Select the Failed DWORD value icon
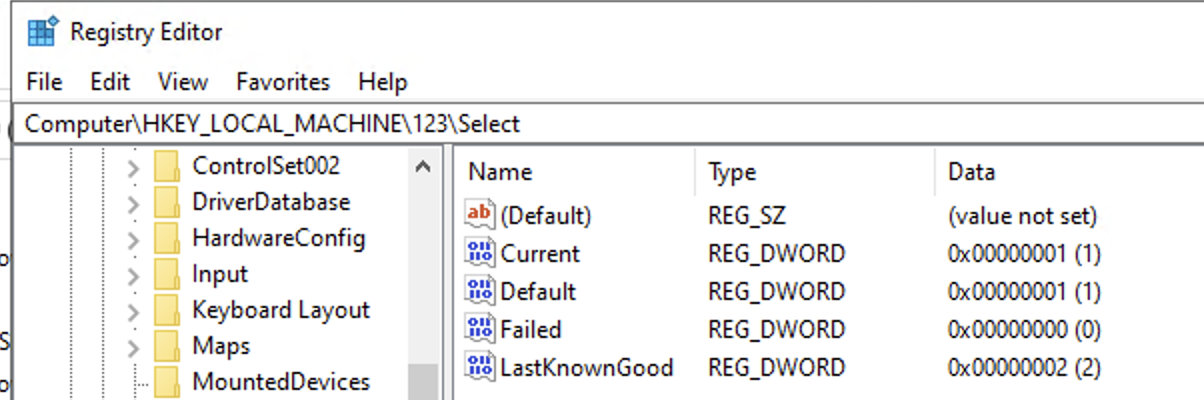This screenshot has width=1204, height=400. click(x=480, y=329)
